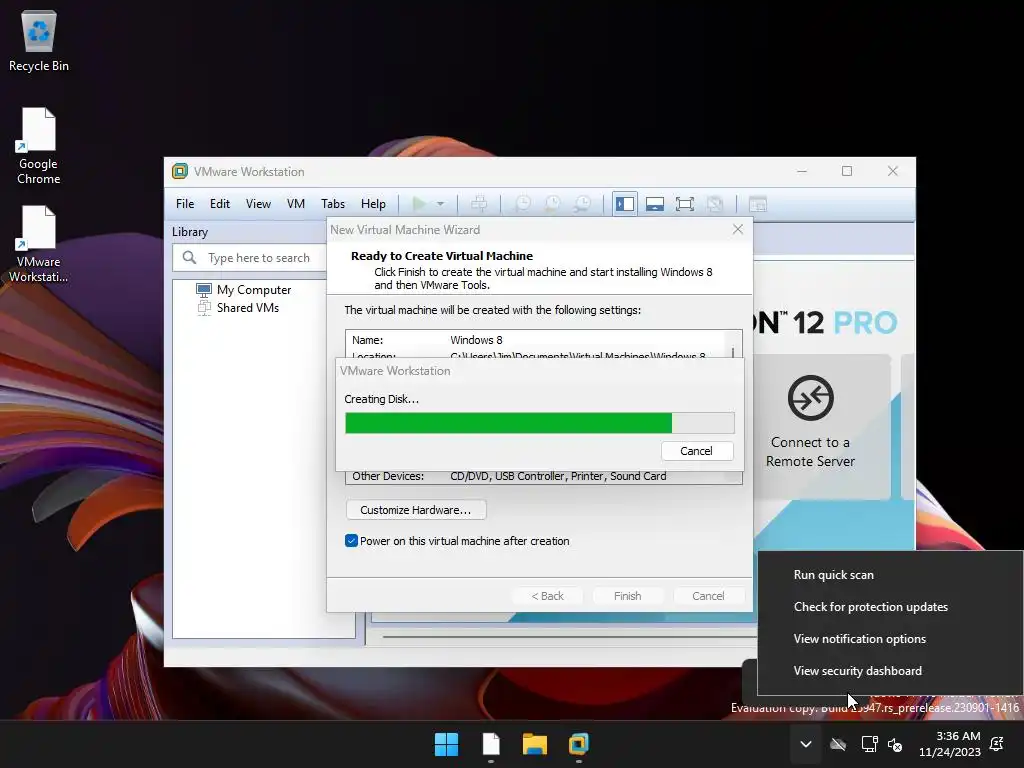Viewport: 1024px width, 768px height.
Task: Cancel the Creating Disk progress dialog
Action: pyautogui.click(x=697, y=451)
